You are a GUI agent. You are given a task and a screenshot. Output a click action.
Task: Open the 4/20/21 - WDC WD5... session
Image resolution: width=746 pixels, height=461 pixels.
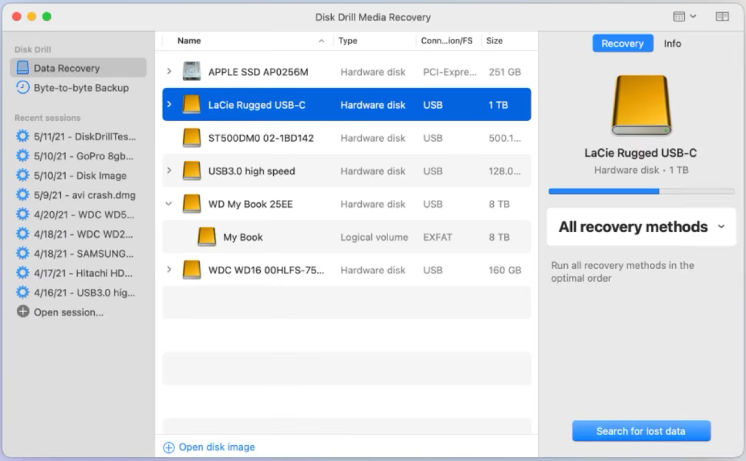pos(84,215)
